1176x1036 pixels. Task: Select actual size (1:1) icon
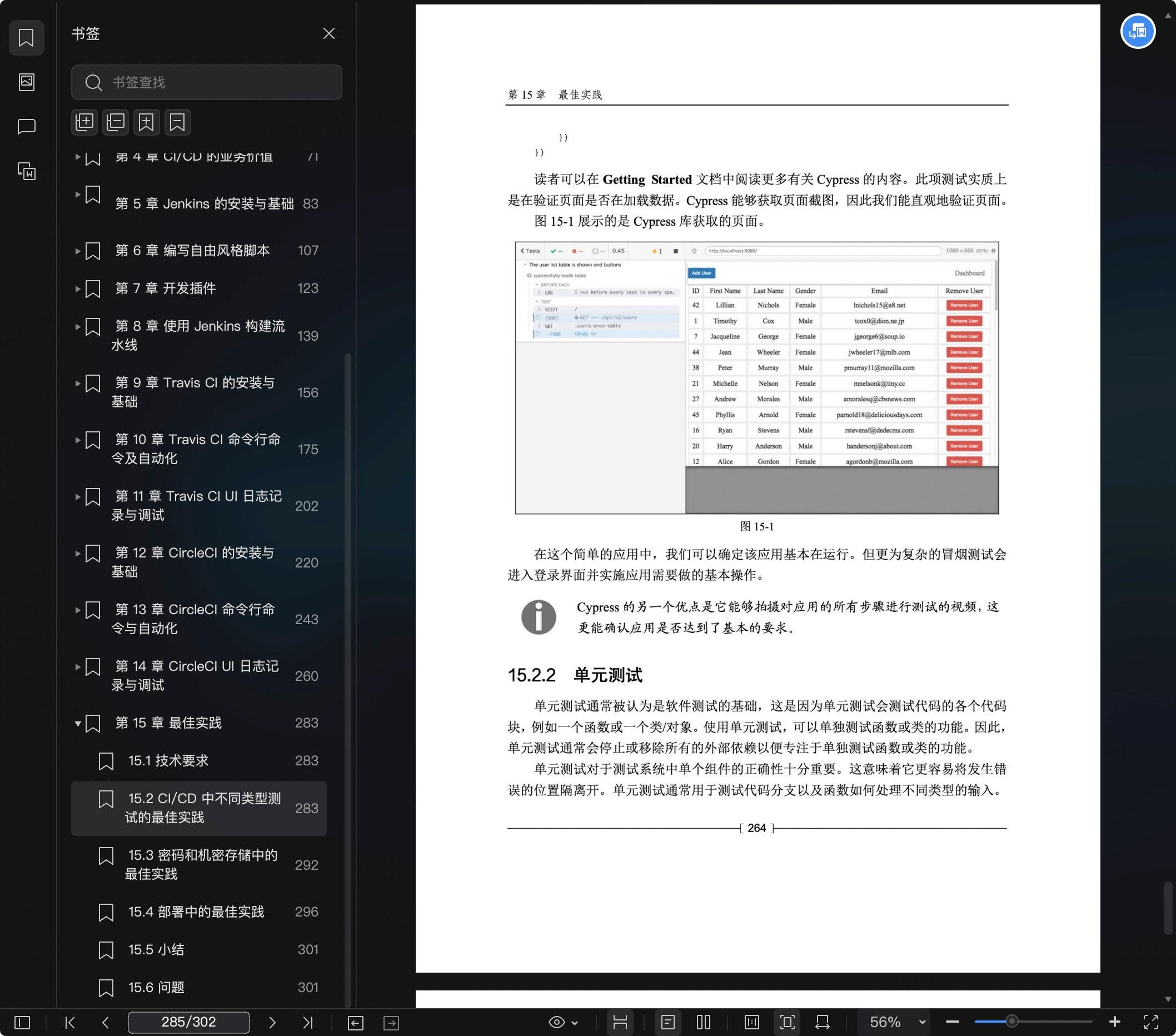pyautogui.click(x=751, y=1022)
